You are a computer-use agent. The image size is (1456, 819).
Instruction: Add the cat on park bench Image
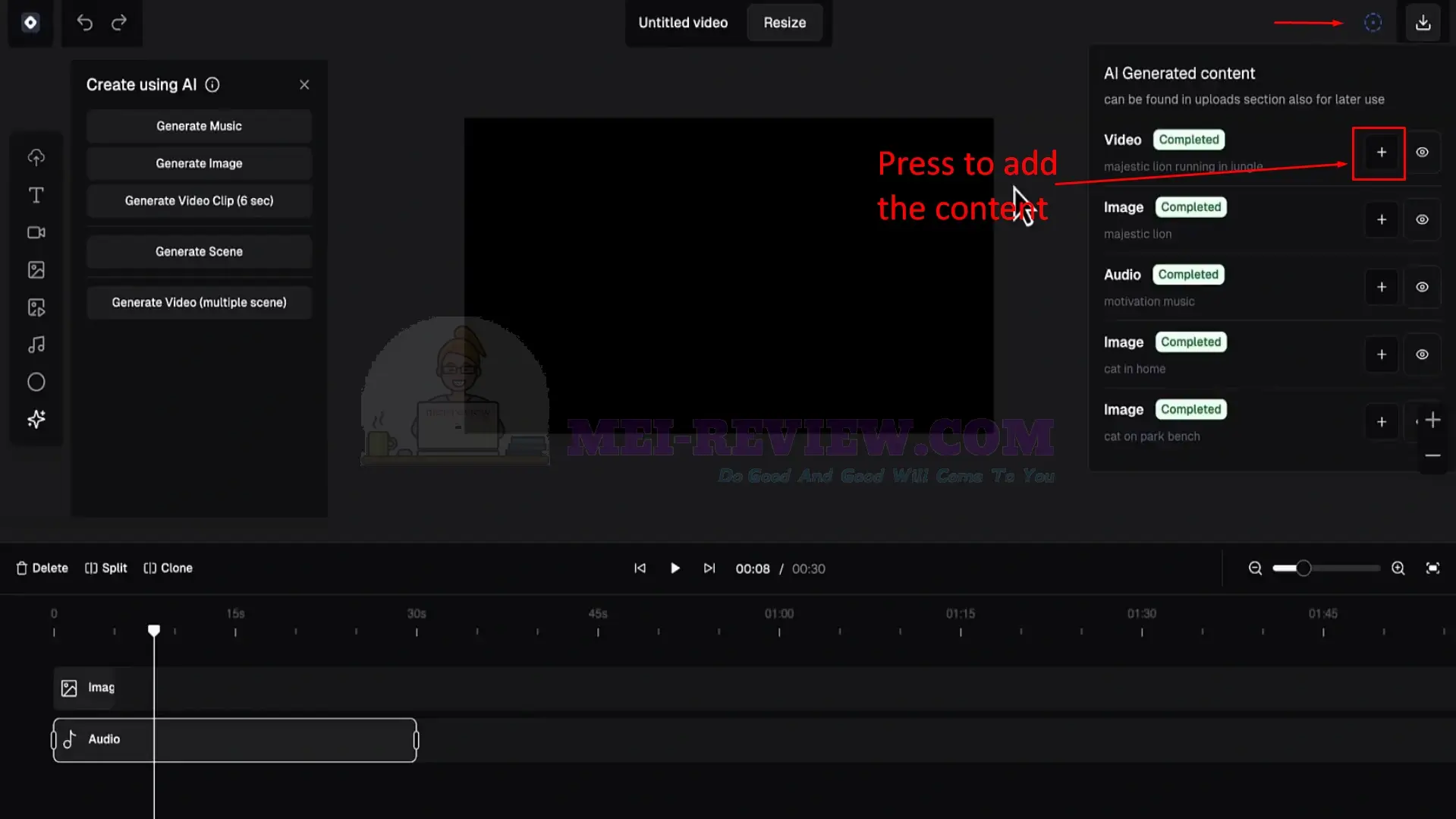tap(1381, 422)
